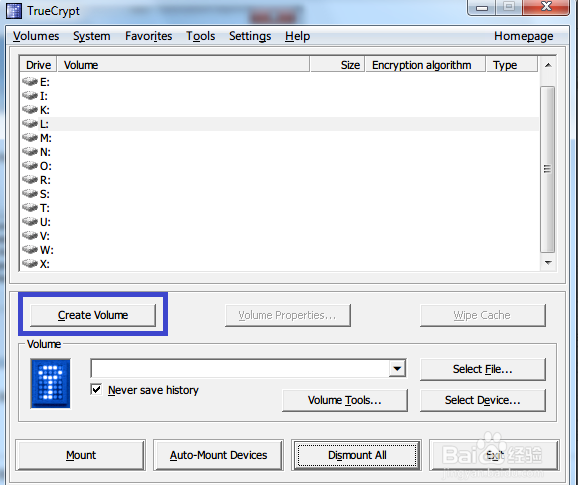Click the drive icon next to S:
This screenshot has height=485, width=578.
(x=30, y=193)
